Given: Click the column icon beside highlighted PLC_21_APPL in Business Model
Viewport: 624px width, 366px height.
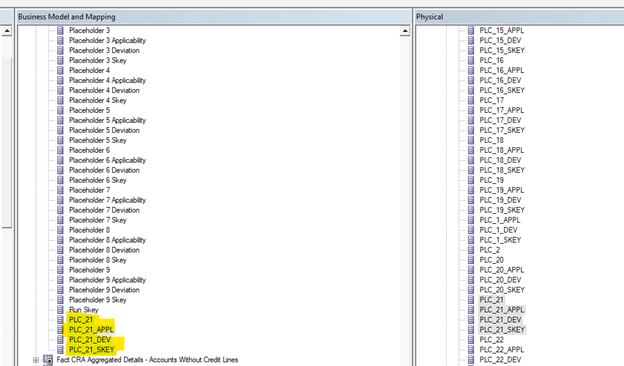Looking at the screenshot, I should point(60,329).
